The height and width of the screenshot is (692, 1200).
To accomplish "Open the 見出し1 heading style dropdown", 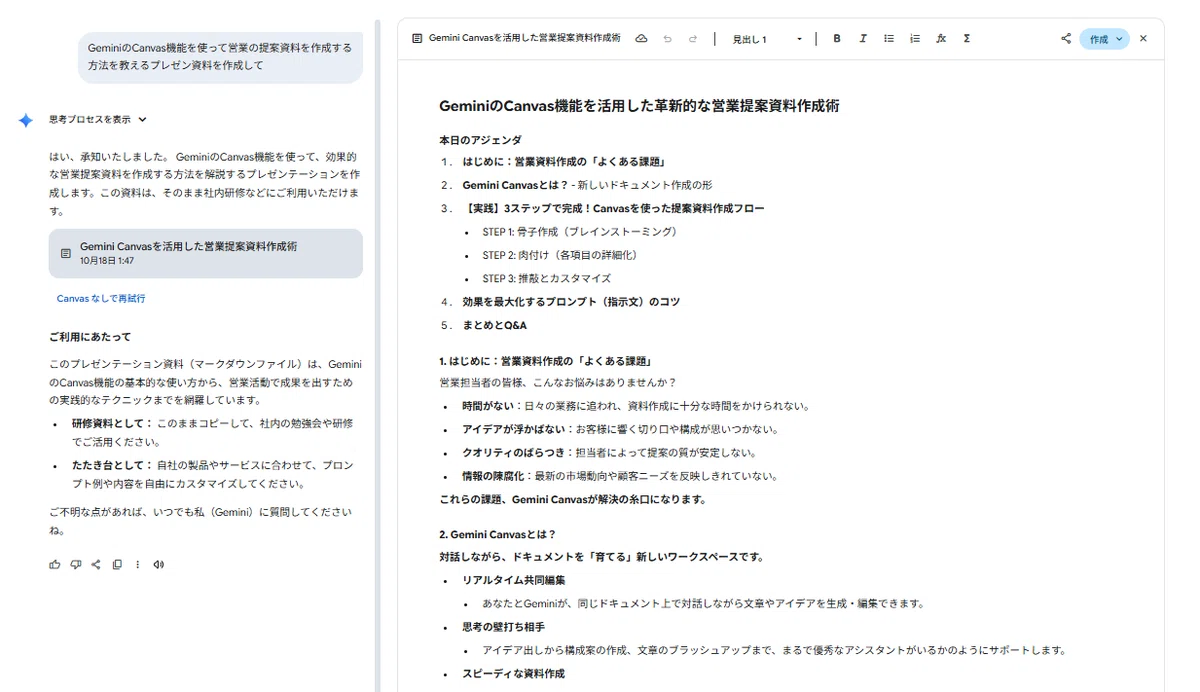I will click(767, 39).
